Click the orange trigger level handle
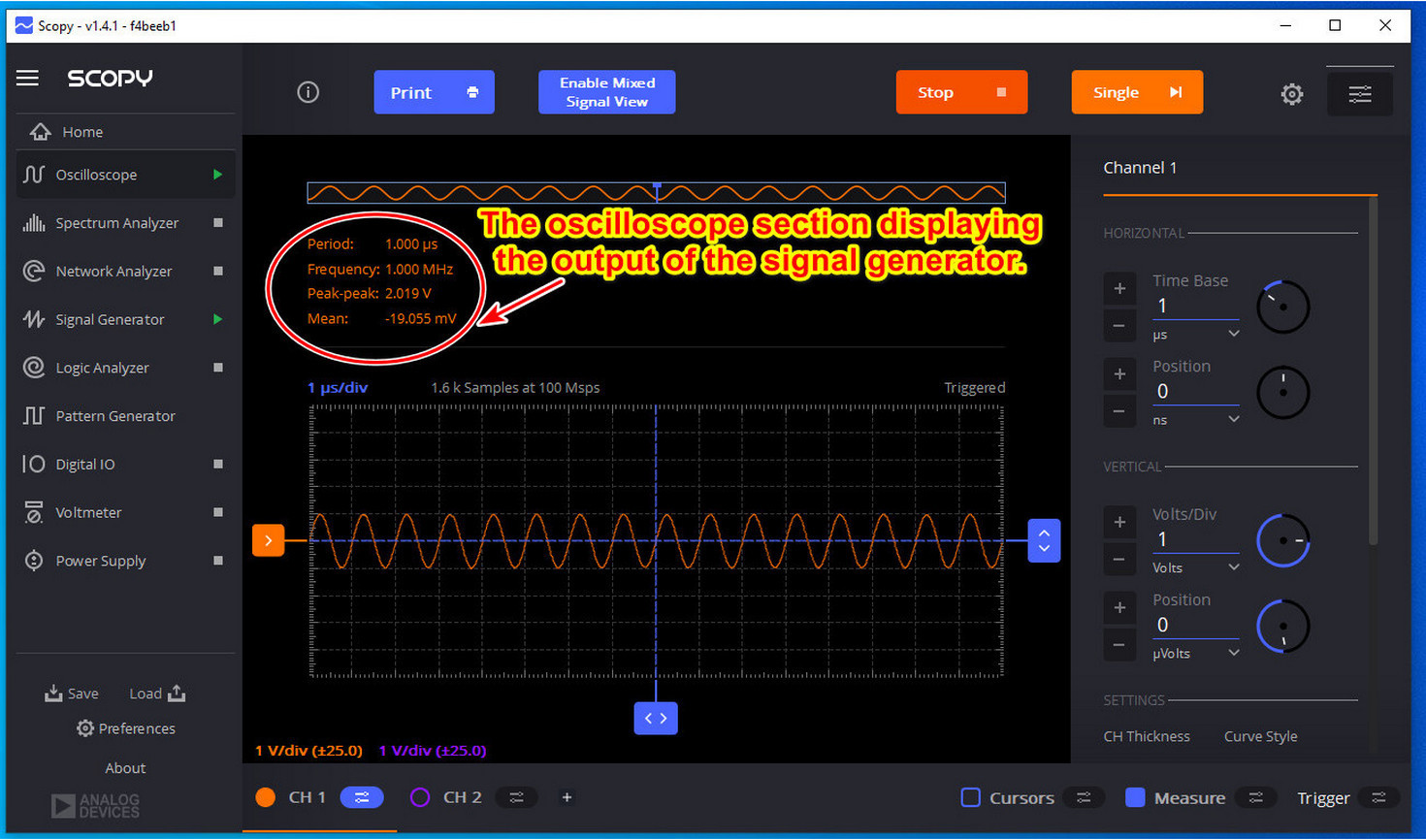The image size is (1426, 840). tap(269, 540)
